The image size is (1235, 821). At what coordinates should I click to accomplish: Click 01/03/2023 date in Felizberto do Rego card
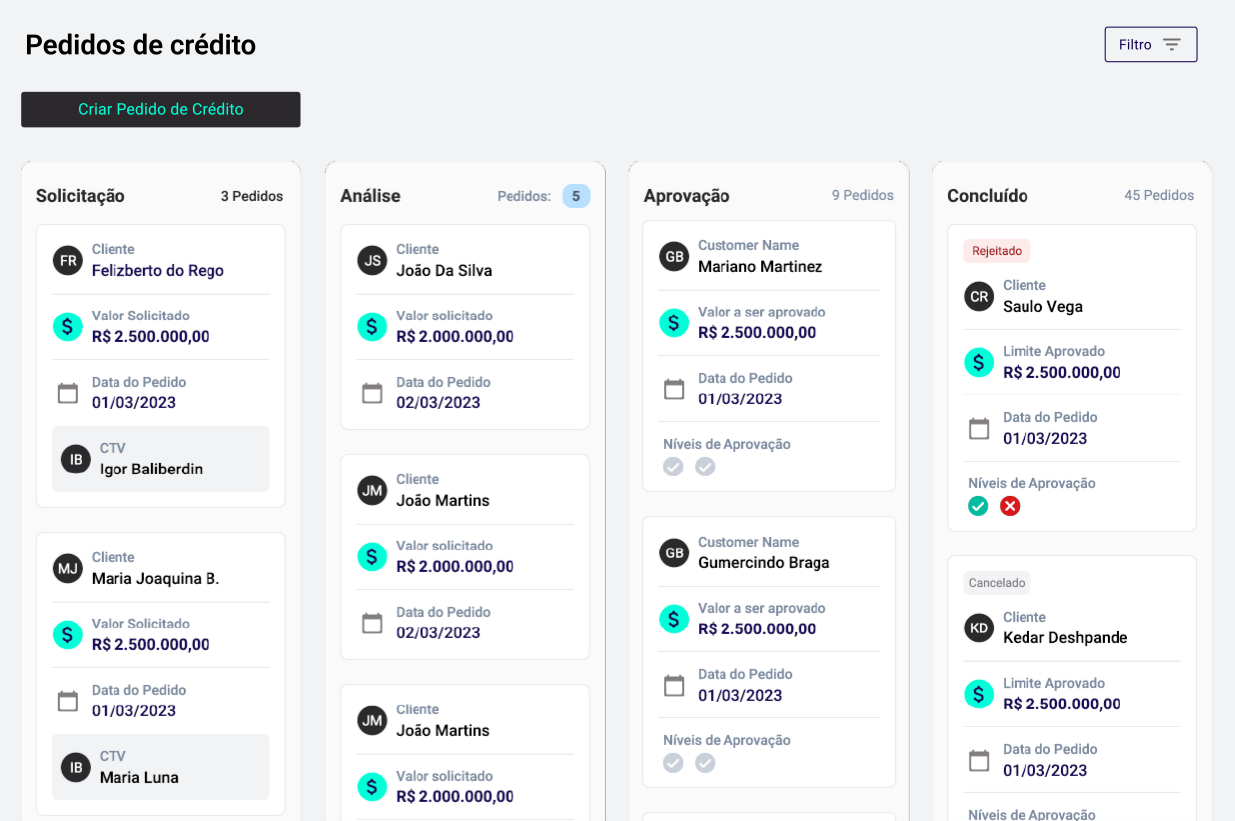[134, 403]
